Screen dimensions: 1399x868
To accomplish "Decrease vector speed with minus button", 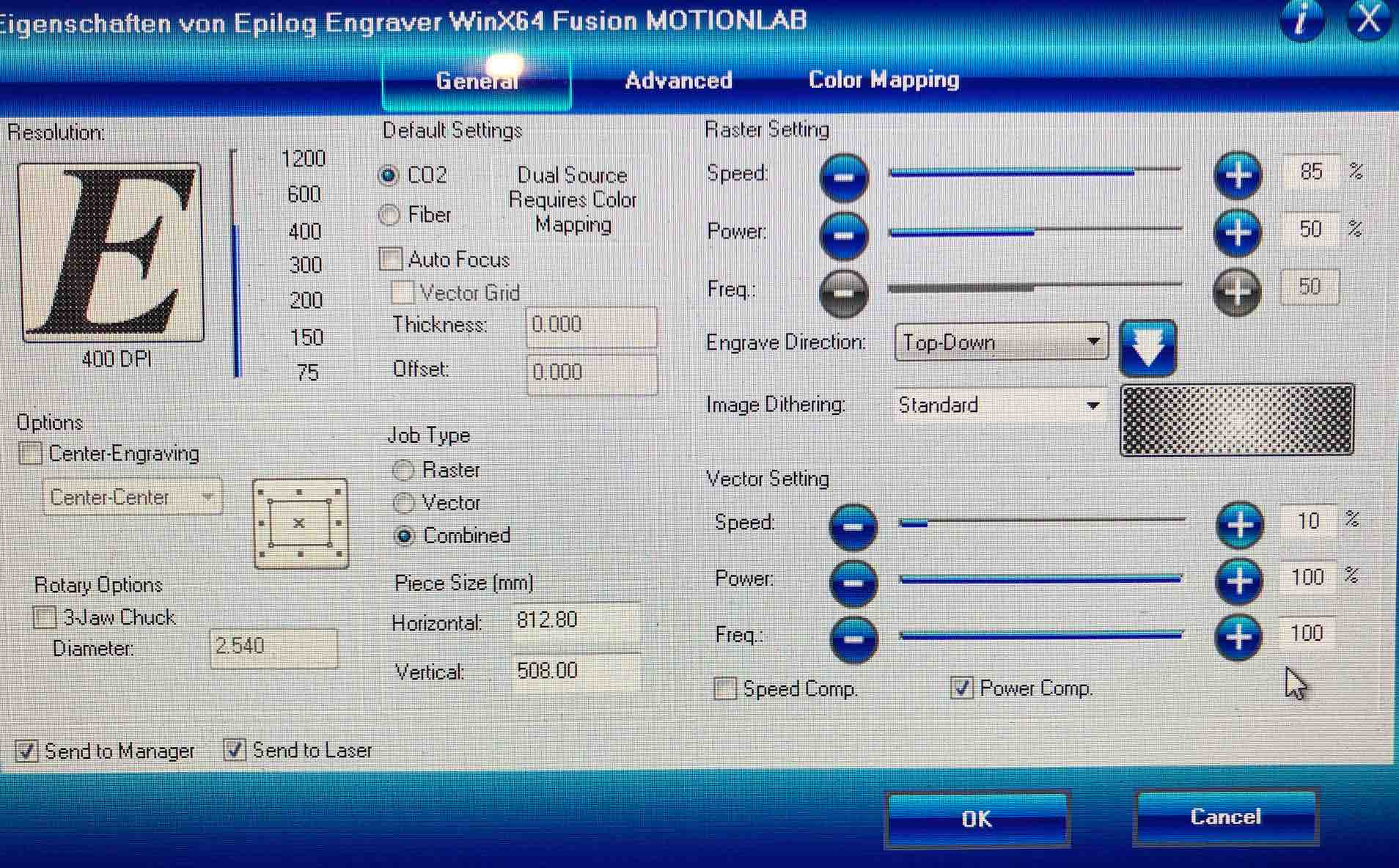I will [x=853, y=526].
